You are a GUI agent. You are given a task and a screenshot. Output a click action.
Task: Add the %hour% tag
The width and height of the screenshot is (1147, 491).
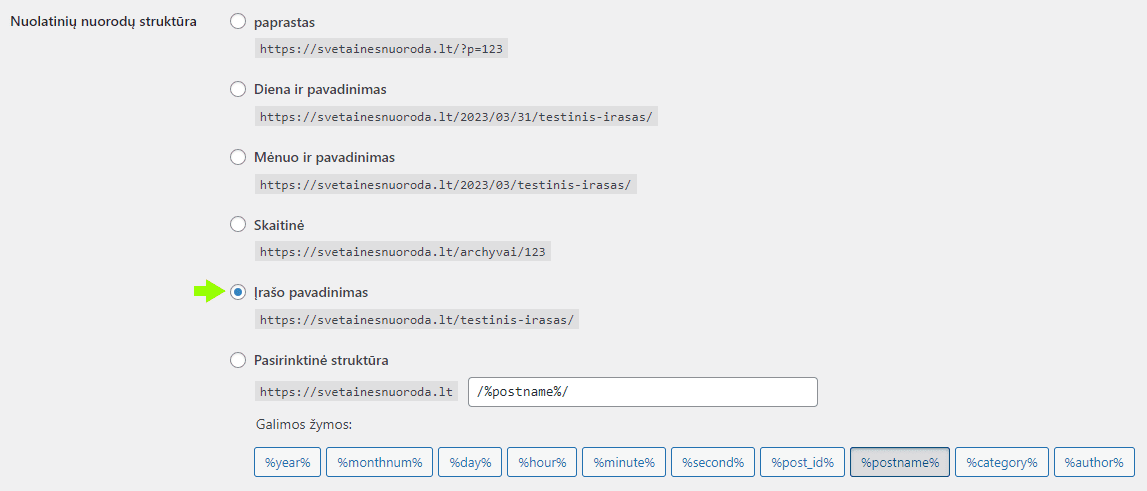tap(541, 462)
